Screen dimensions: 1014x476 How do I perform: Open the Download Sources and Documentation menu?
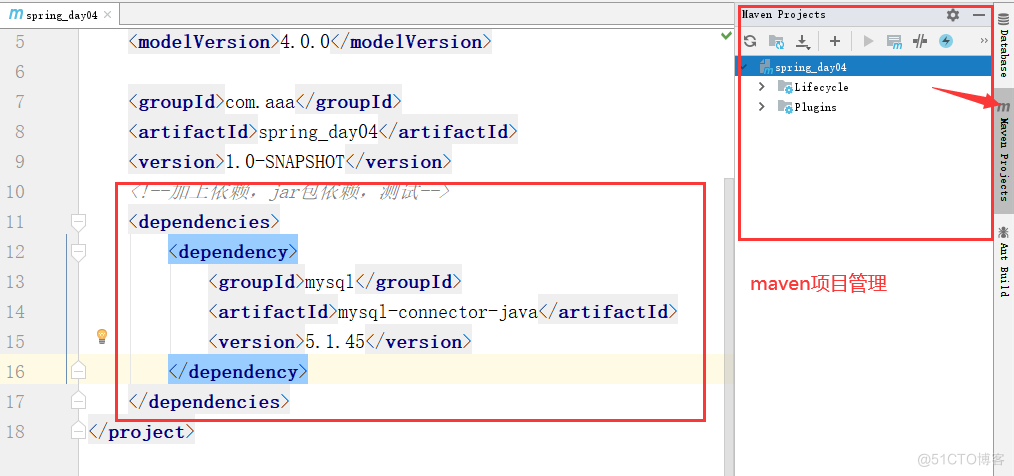click(803, 41)
